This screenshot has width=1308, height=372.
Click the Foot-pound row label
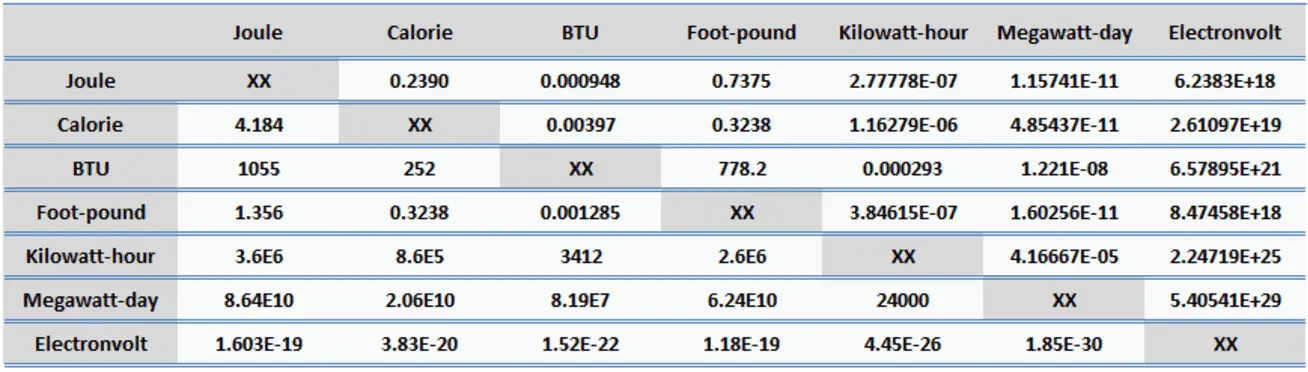90,212
